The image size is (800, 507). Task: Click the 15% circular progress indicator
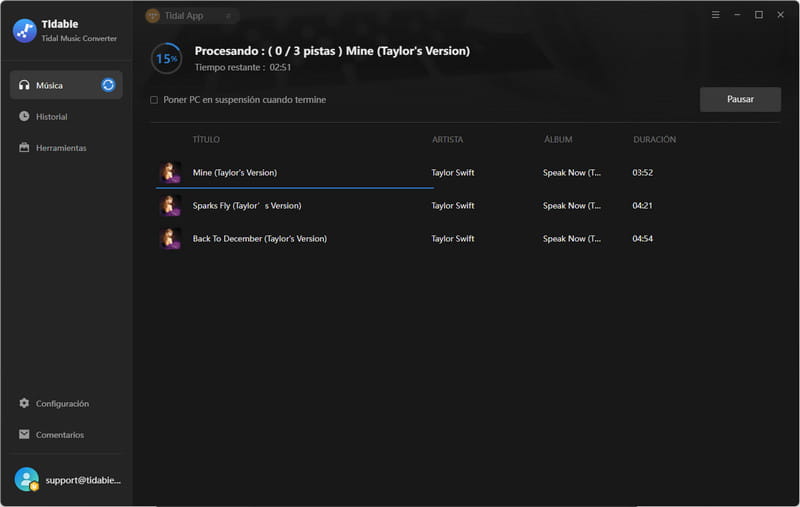click(x=166, y=59)
